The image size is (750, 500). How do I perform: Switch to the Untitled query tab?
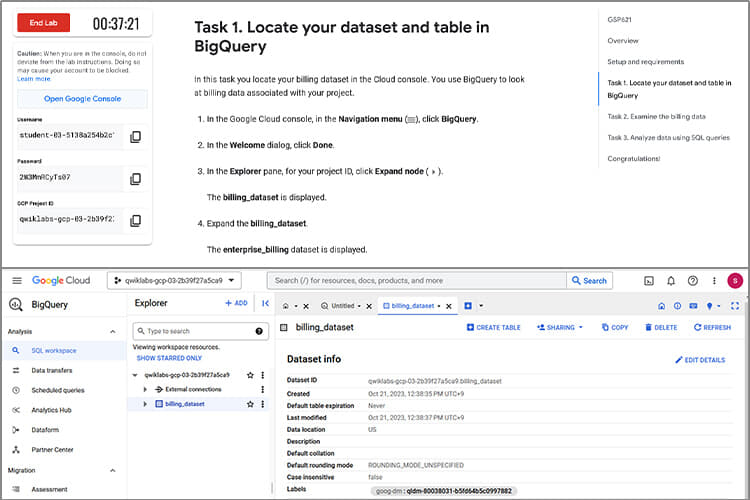click(x=345, y=305)
